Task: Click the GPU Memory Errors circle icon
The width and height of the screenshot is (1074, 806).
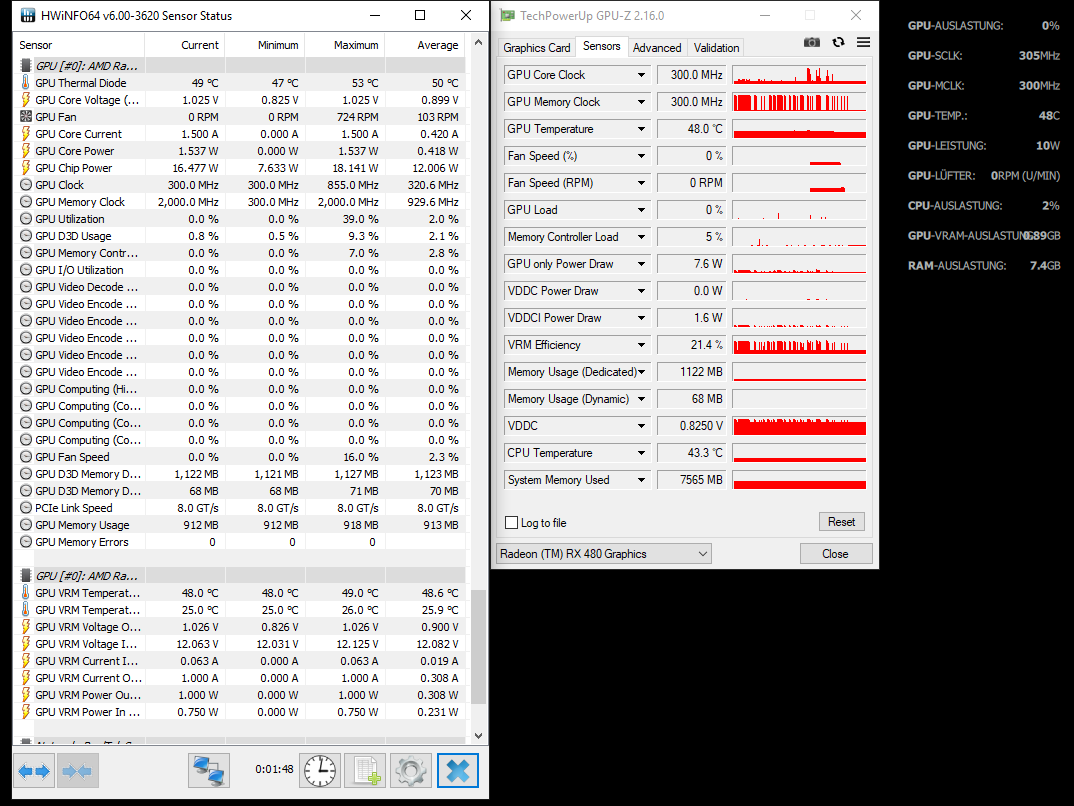Action: (25, 542)
